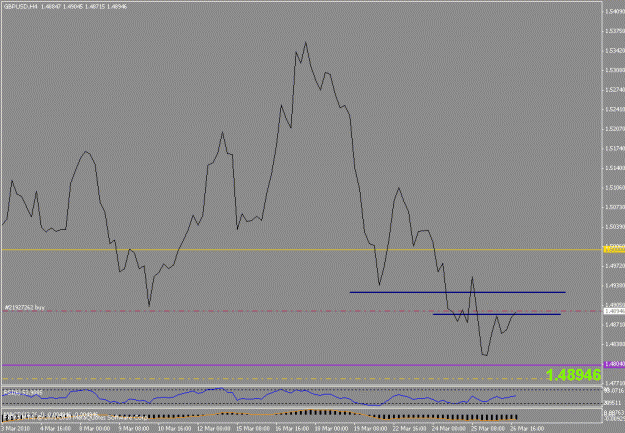Click the '#21927262 buy' order label
Image resolution: width=625 pixels, height=433 pixels.
pos(25,307)
